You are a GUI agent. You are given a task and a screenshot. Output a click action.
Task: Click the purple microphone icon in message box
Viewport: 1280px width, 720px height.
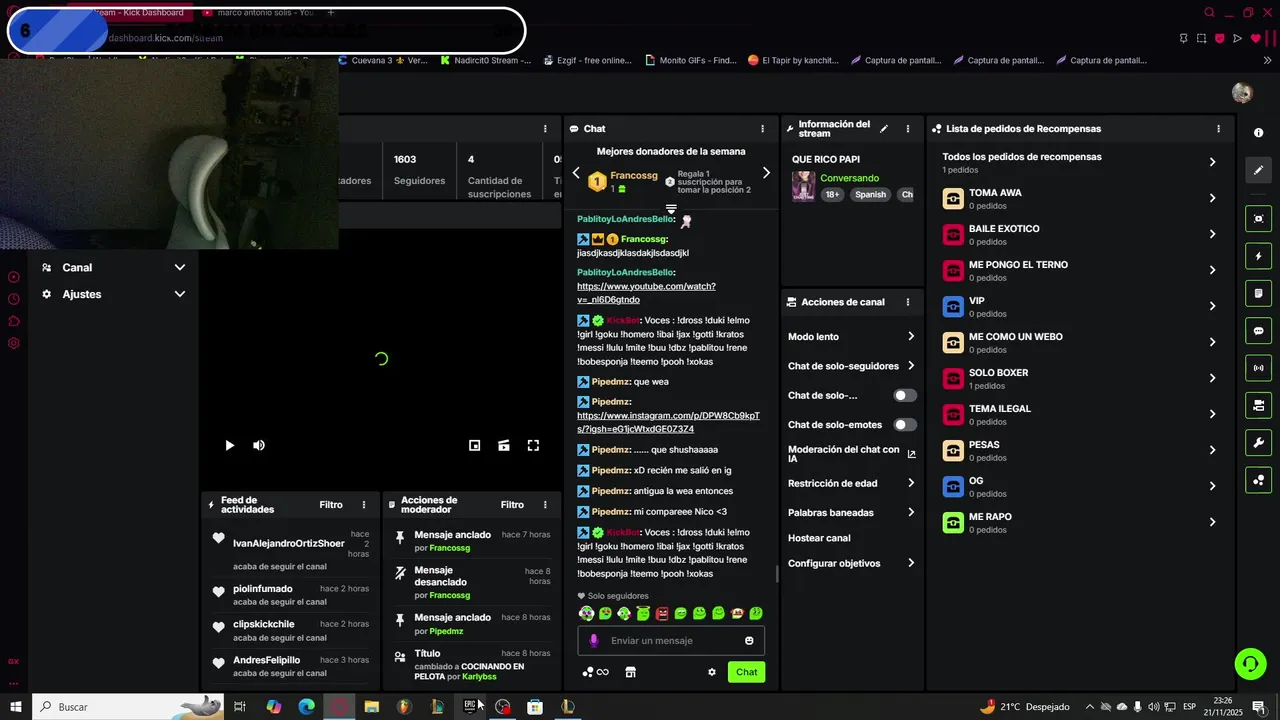pos(593,641)
